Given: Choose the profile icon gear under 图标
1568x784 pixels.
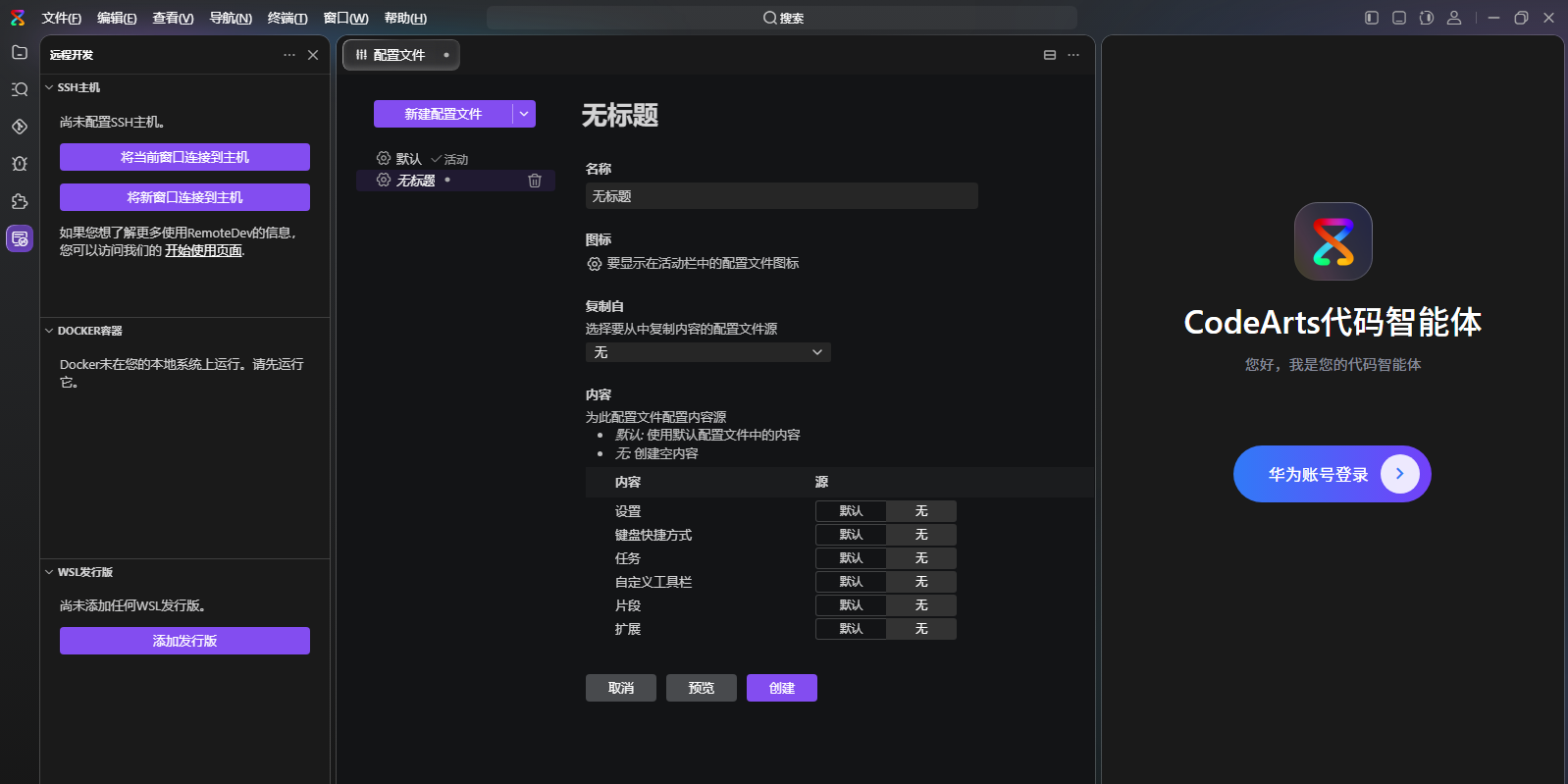Looking at the screenshot, I should (595, 264).
